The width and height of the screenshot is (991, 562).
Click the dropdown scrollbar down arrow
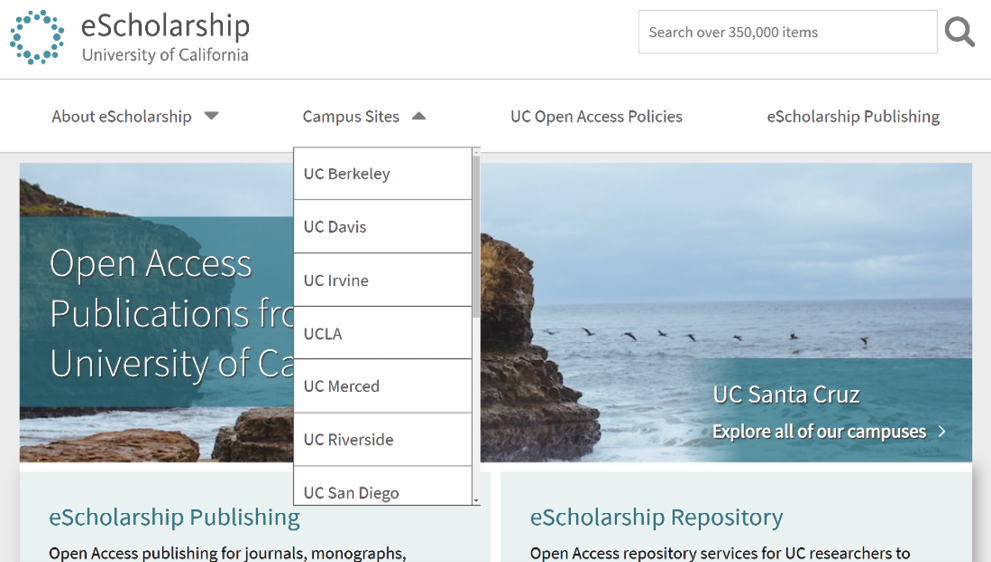[x=476, y=501]
